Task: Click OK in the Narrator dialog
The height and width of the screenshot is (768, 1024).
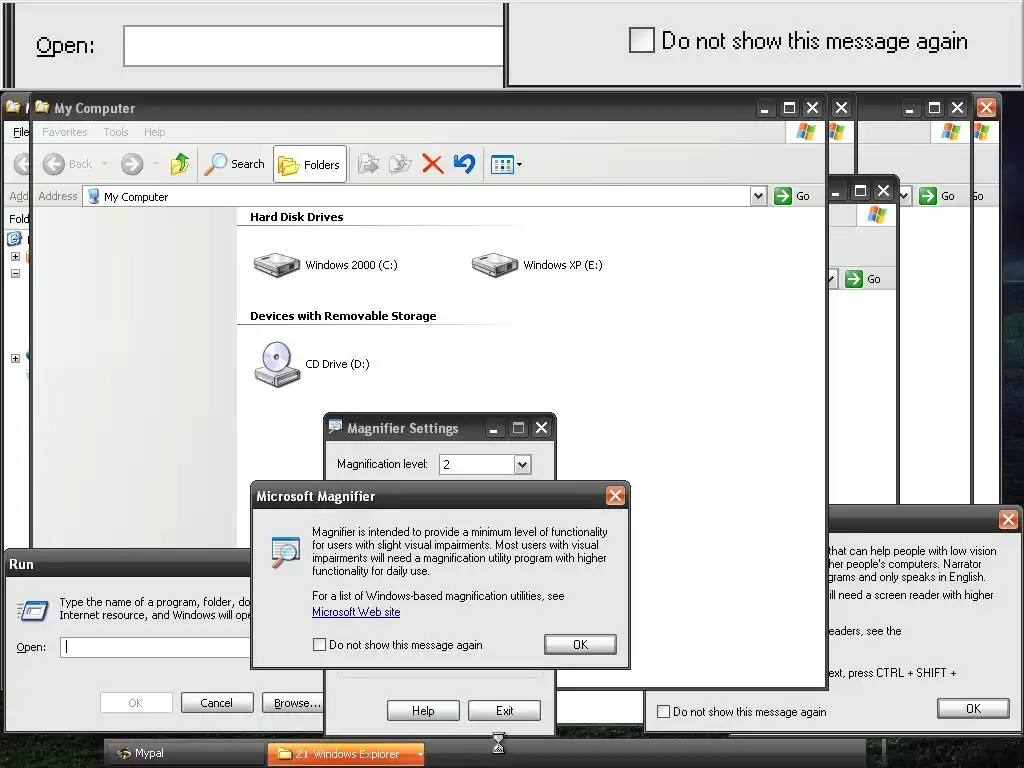Action: (x=973, y=709)
